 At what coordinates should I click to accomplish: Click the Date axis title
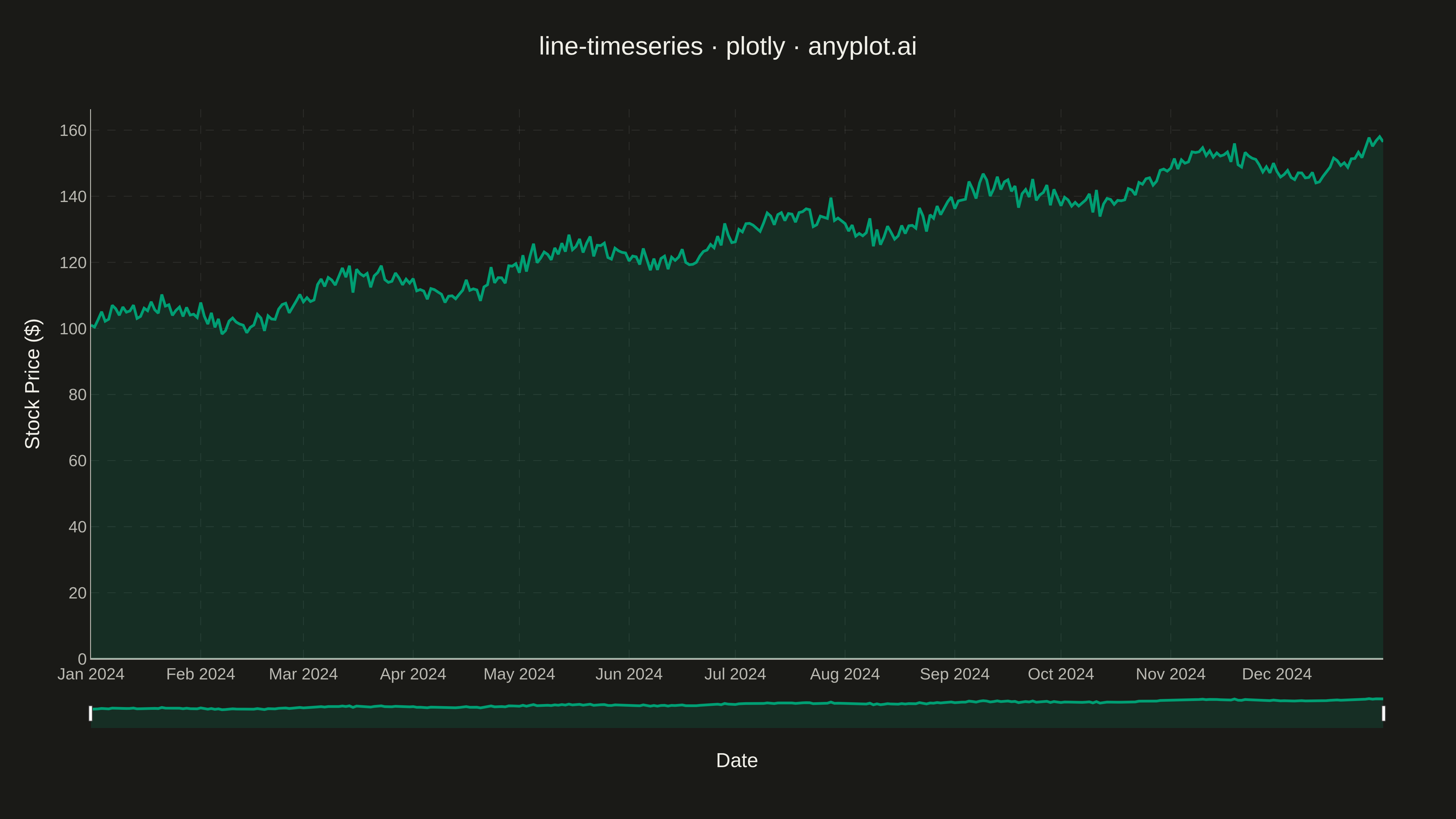(x=736, y=760)
